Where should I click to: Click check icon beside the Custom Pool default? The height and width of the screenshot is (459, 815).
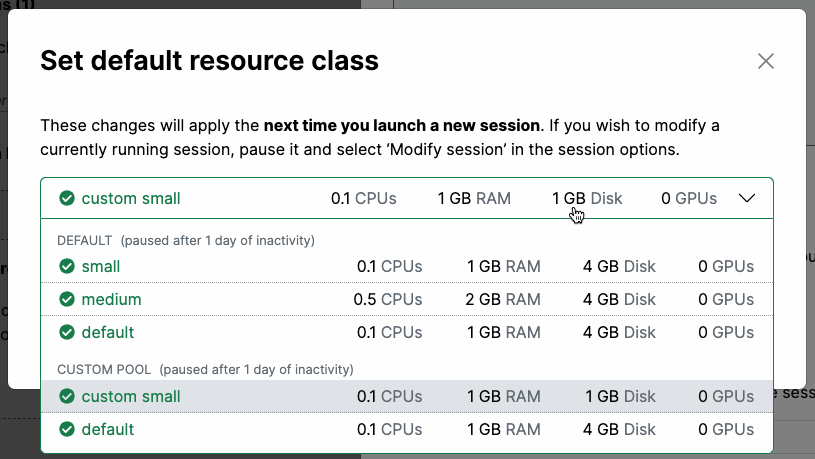click(67, 429)
